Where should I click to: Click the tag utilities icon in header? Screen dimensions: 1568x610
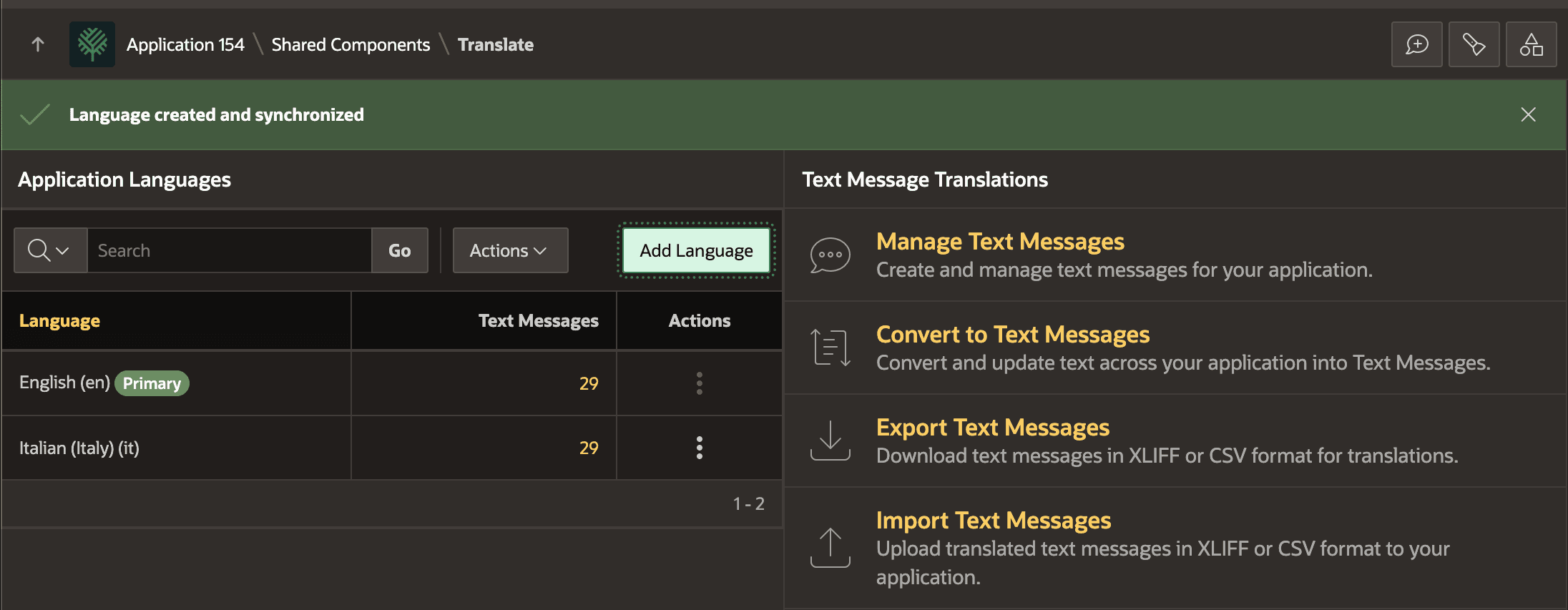(1474, 44)
